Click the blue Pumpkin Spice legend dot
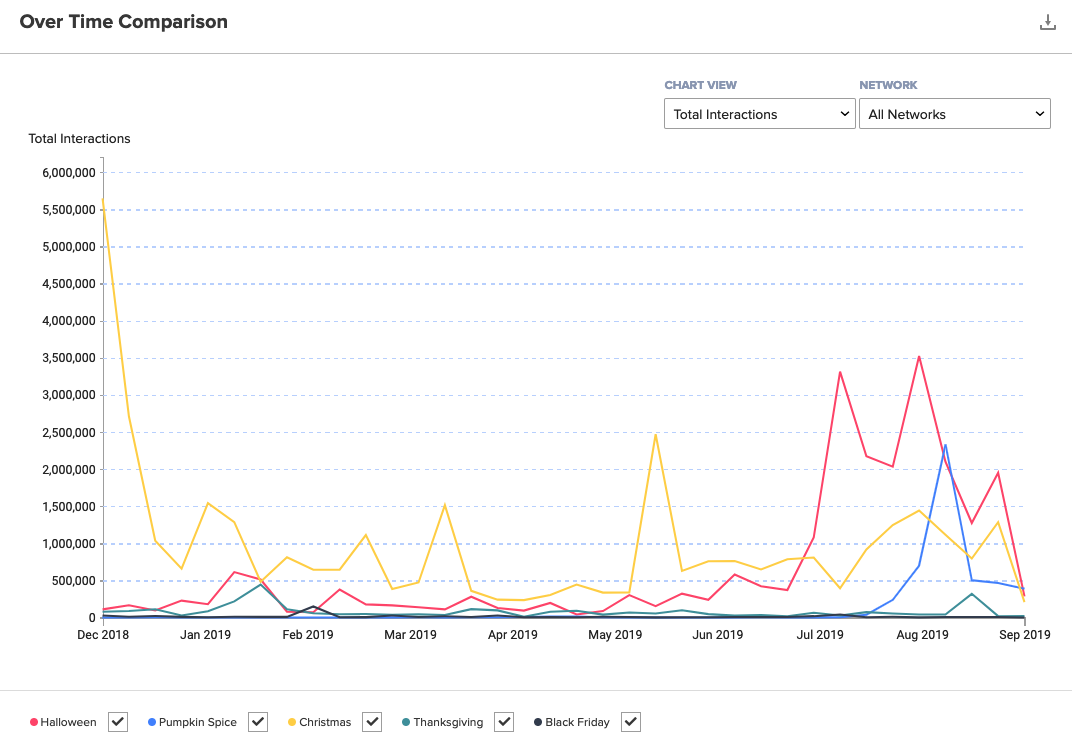1072x749 pixels. point(151,722)
